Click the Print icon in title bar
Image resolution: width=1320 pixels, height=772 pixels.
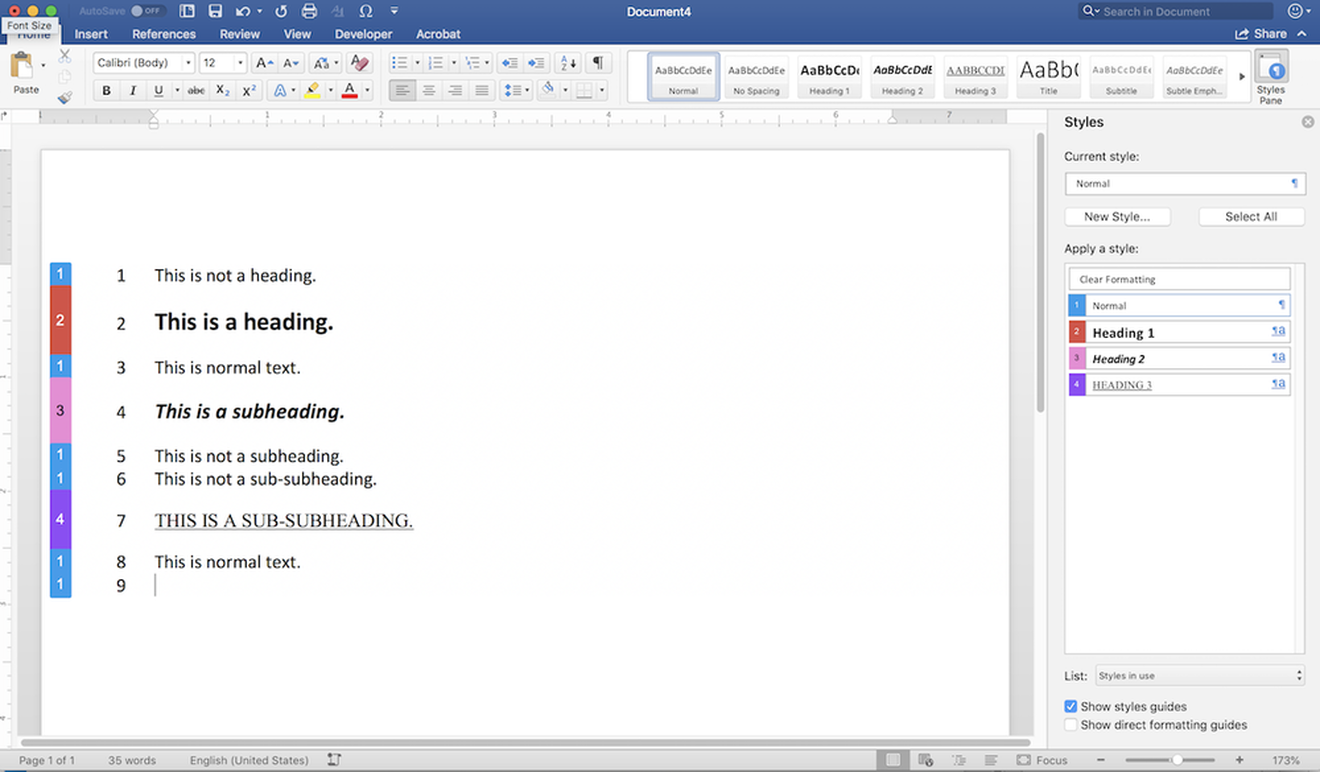coord(309,11)
